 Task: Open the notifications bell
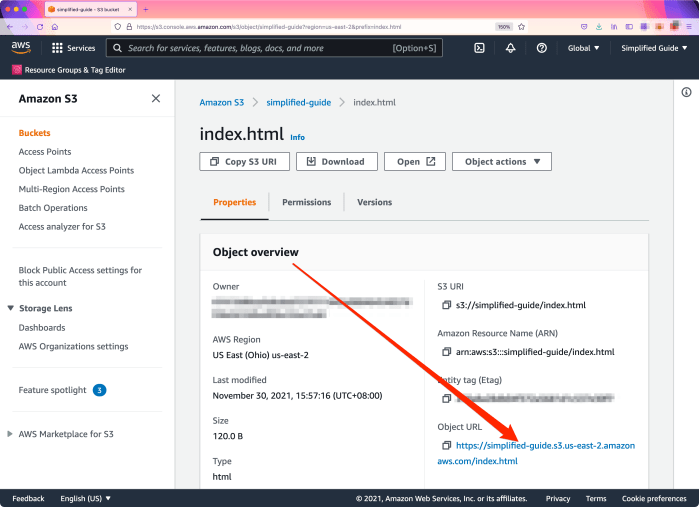pos(510,48)
